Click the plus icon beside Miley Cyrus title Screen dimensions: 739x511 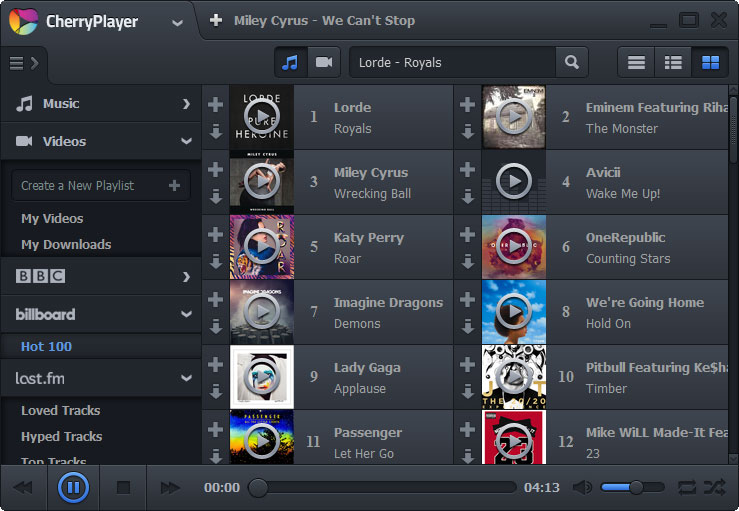216,20
